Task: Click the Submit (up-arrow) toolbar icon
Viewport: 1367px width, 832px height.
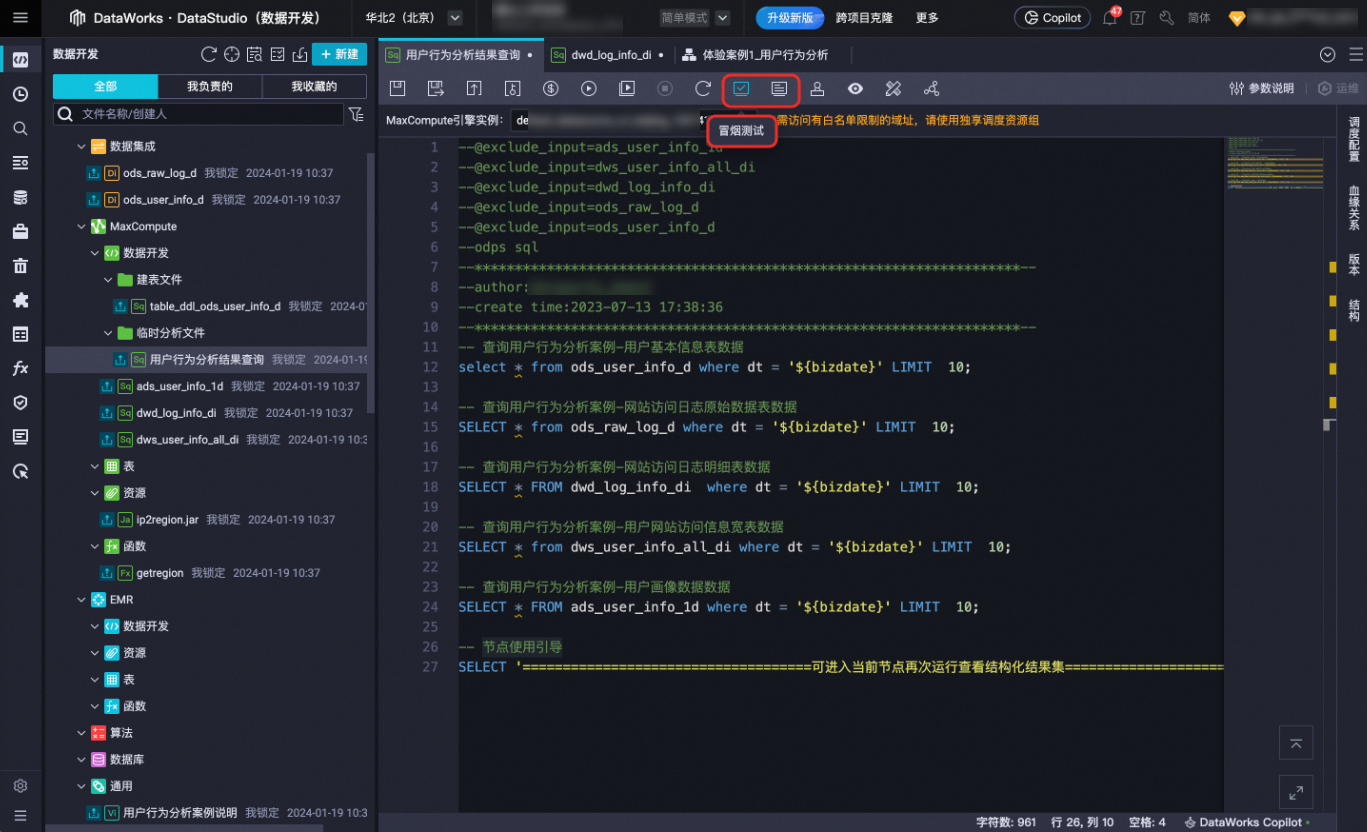Action: pyautogui.click(x=474, y=89)
